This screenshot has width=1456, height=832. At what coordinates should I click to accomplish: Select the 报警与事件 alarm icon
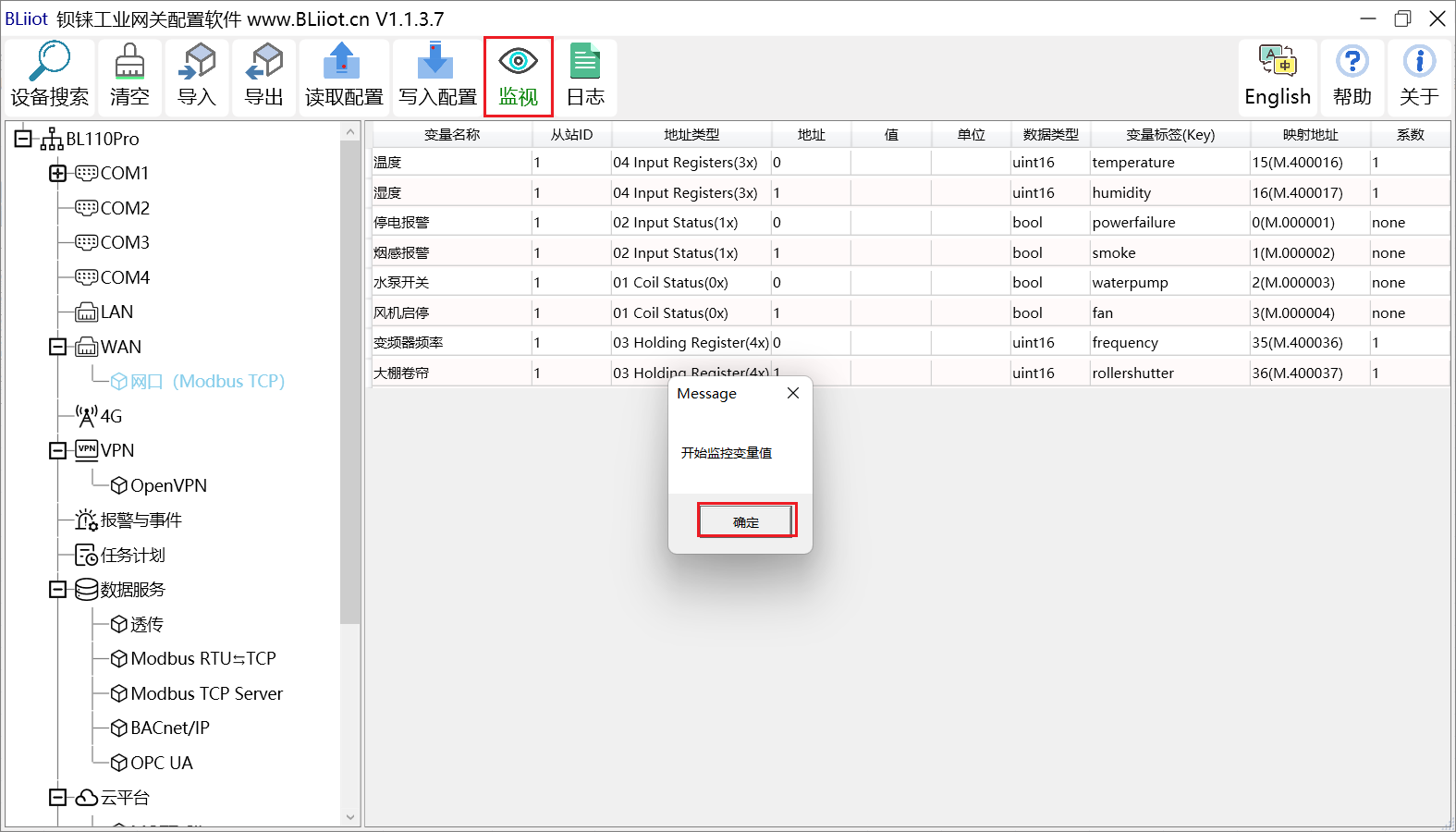(x=86, y=520)
